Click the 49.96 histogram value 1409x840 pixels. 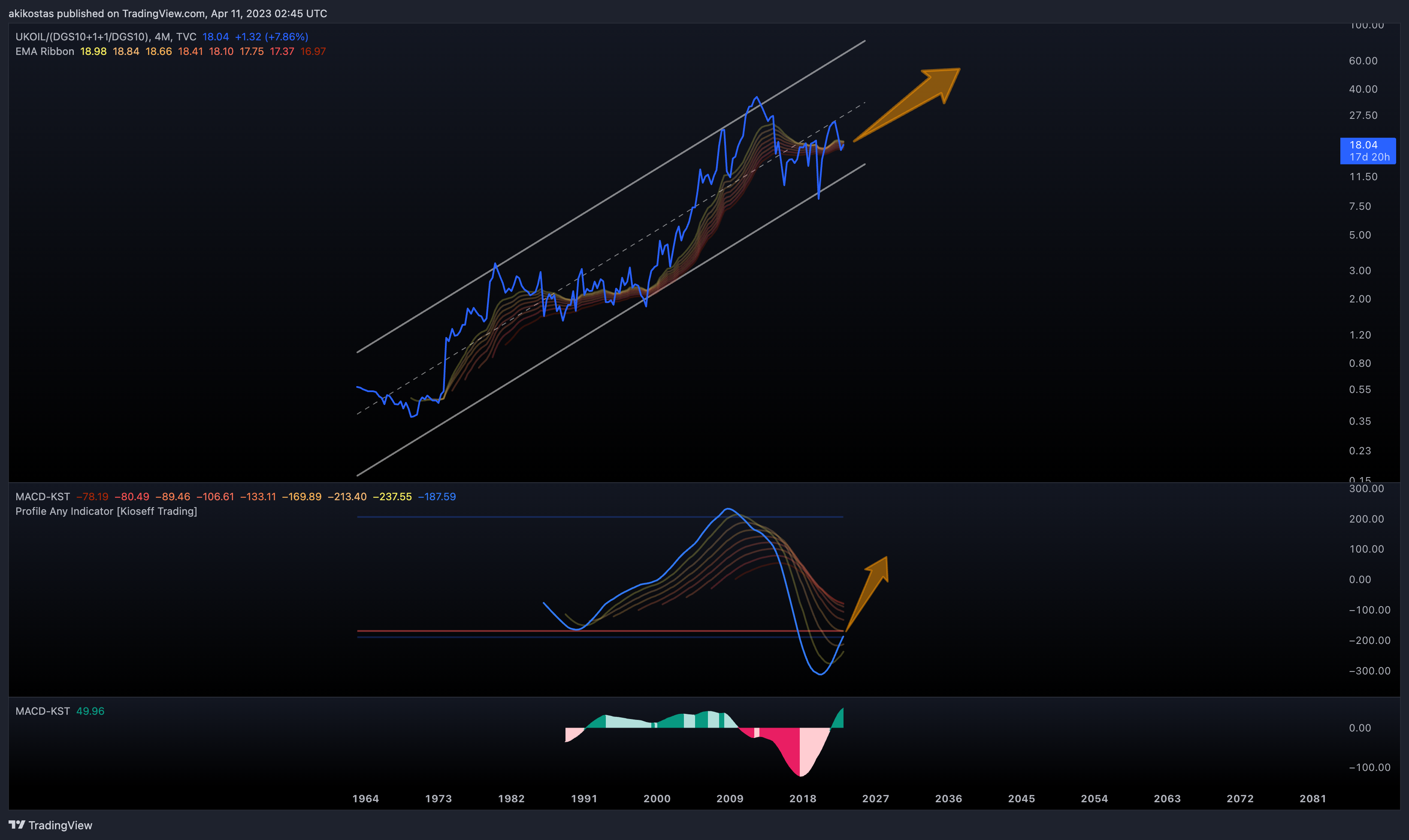pyautogui.click(x=91, y=711)
